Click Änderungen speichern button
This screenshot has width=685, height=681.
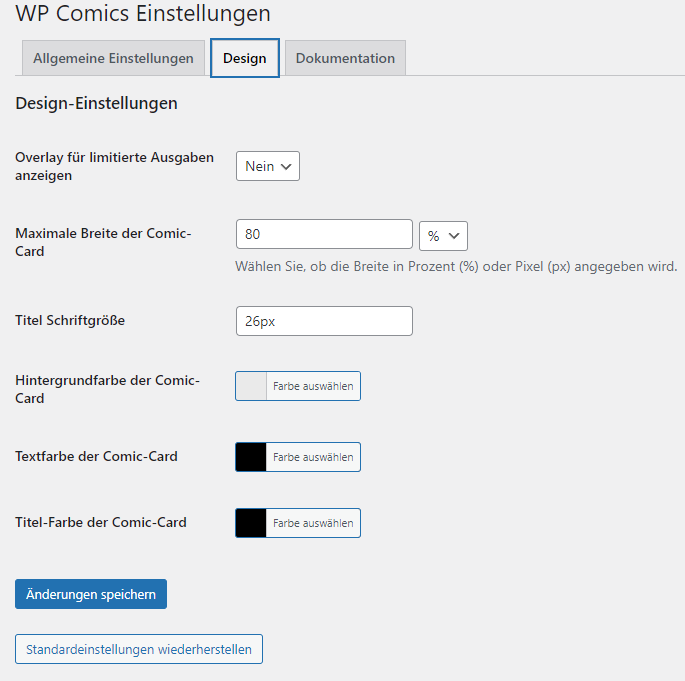point(91,594)
